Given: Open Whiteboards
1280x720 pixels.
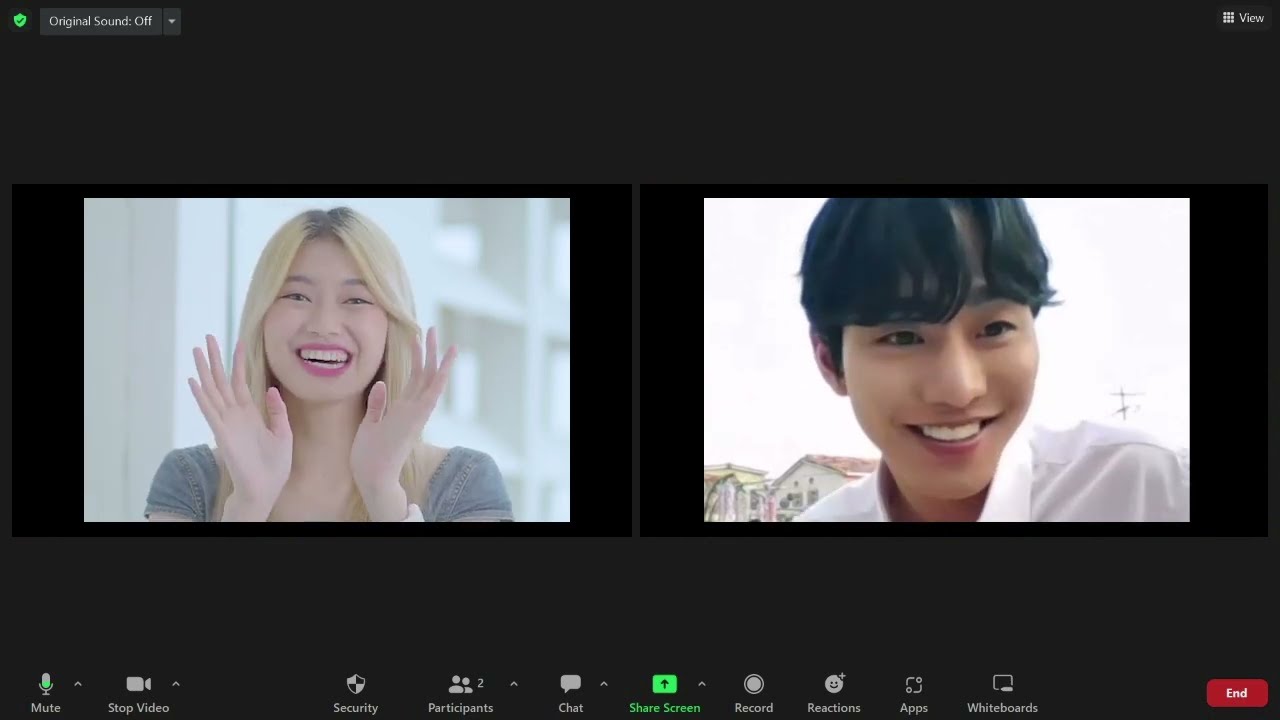Looking at the screenshot, I should click(x=1002, y=693).
